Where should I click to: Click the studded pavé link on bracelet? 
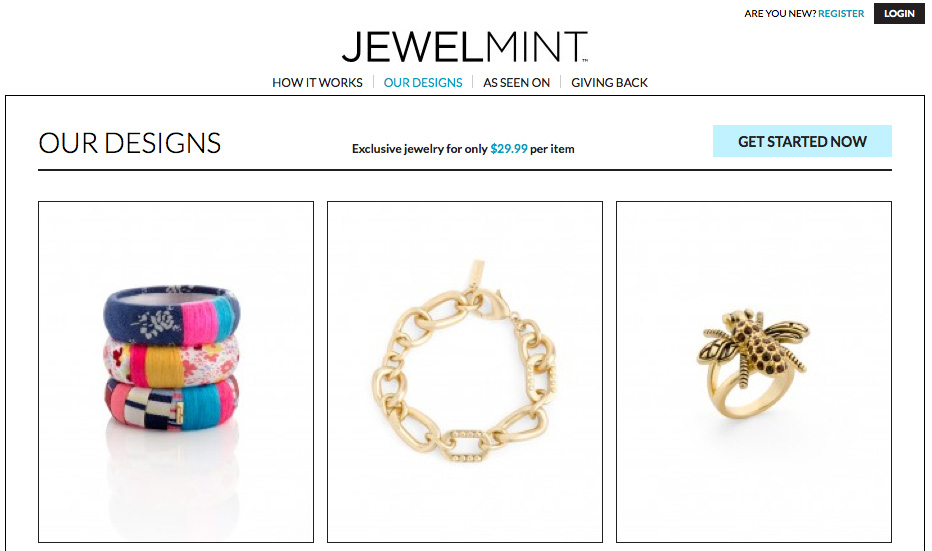(468, 445)
